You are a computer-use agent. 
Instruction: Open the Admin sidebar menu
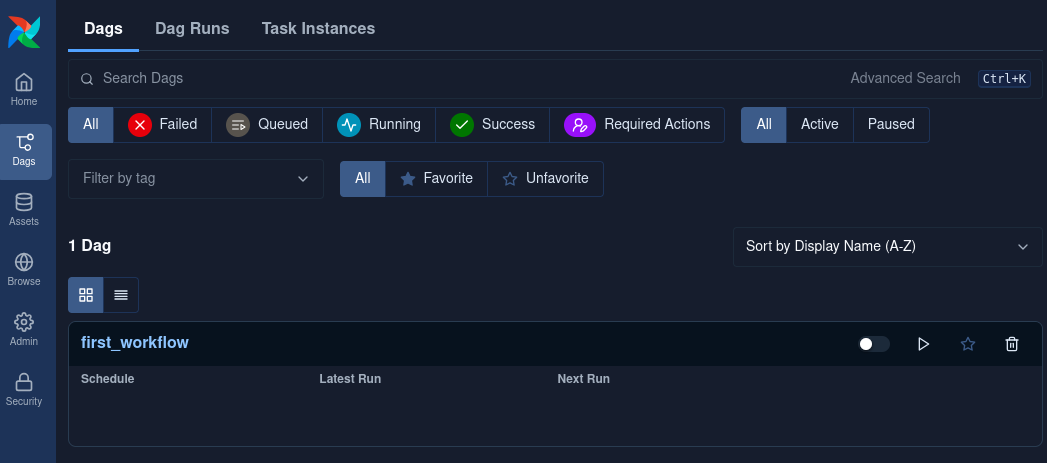24,331
